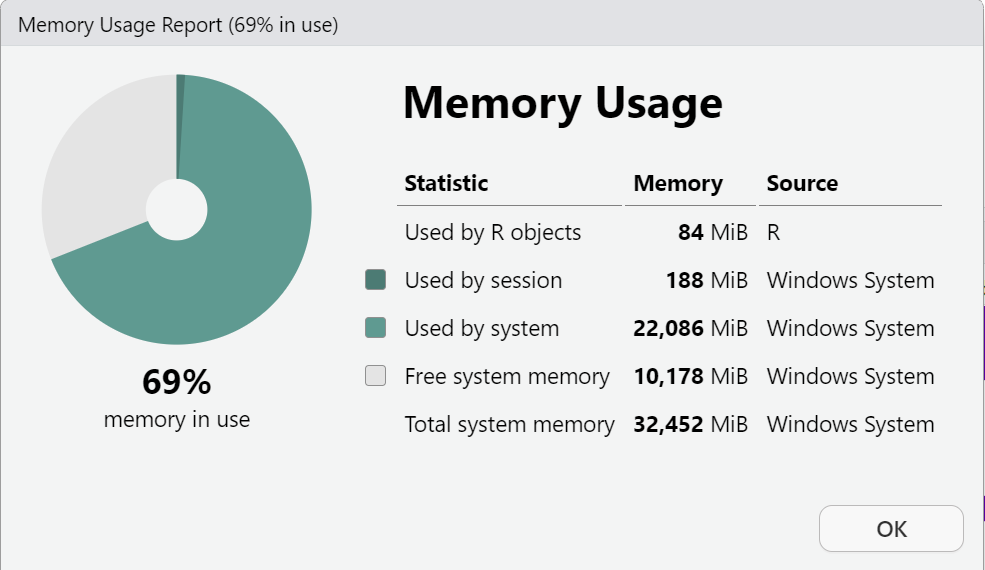Click the 22,086 MiB memory value
Screen dimensions: 985x570
(x=690, y=329)
